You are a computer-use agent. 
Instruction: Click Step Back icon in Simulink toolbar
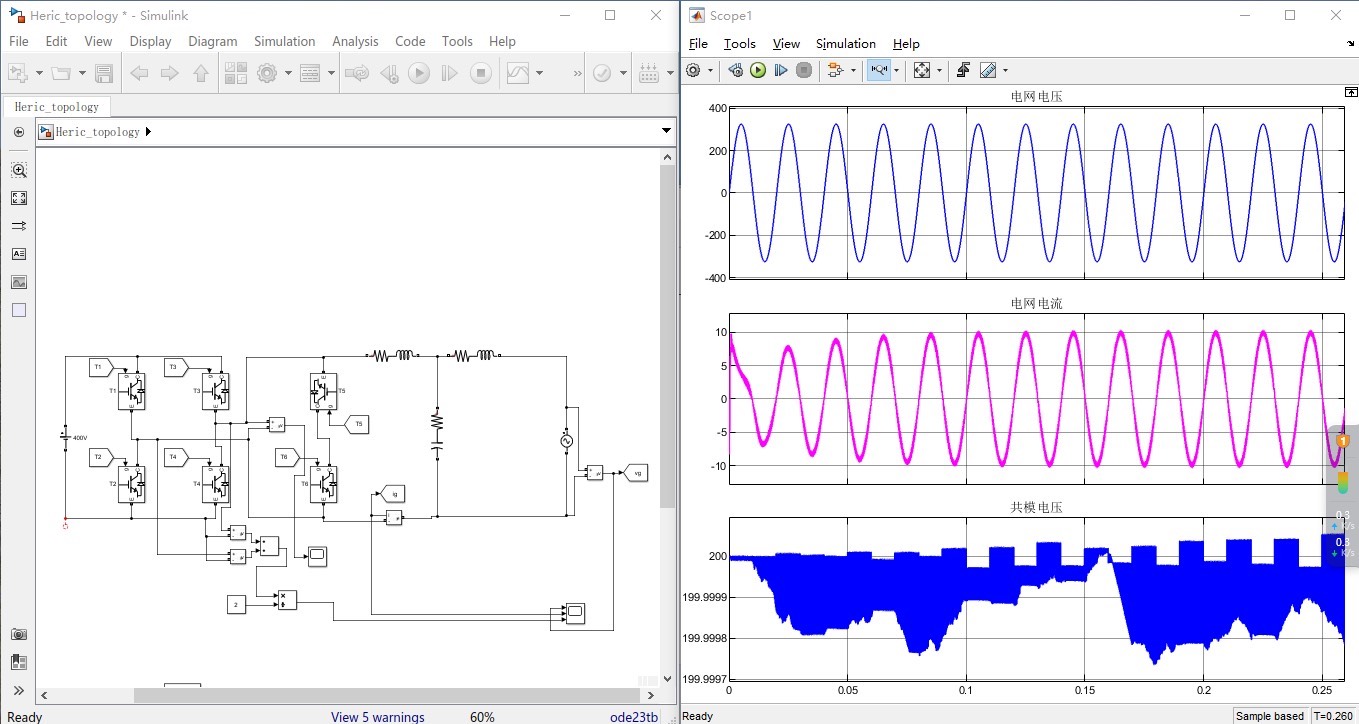390,73
